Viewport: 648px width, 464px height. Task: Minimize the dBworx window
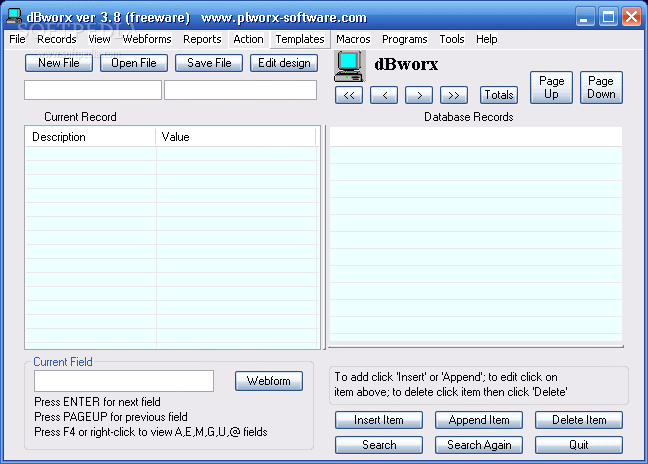click(x=584, y=17)
